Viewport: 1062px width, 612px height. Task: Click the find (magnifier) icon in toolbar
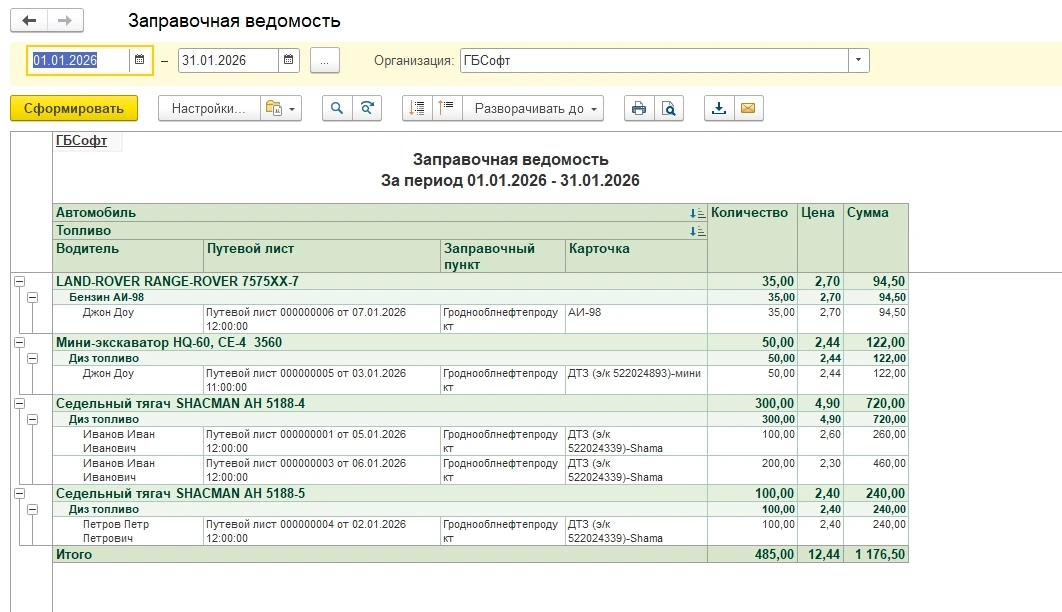(337, 108)
